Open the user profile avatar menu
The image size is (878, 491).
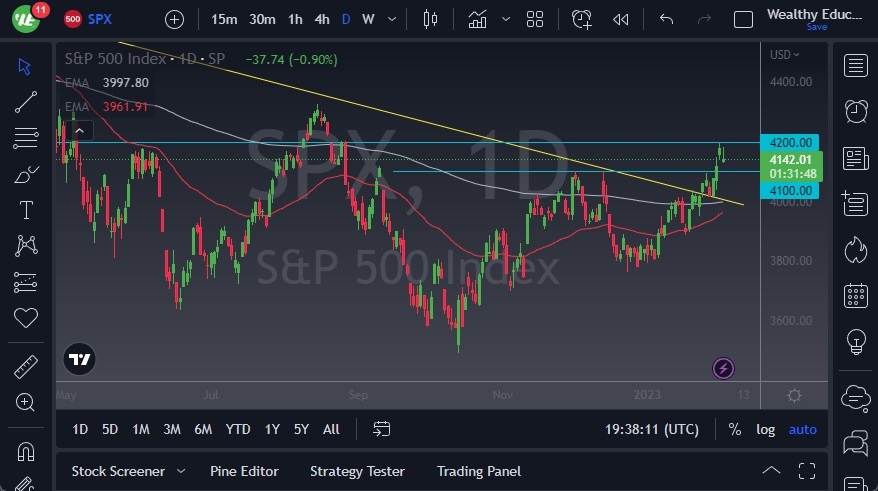point(26,19)
